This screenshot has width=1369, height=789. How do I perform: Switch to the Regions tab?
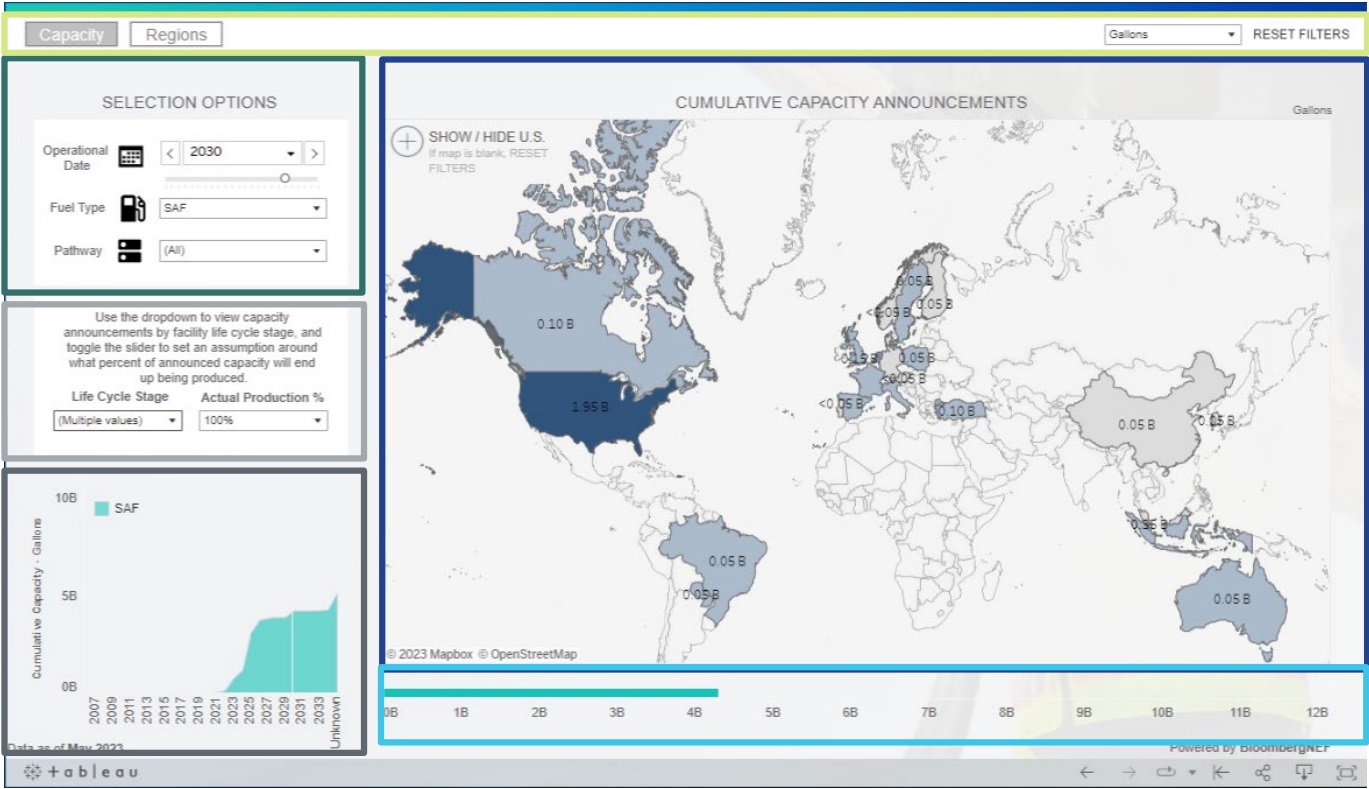tap(176, 34)
